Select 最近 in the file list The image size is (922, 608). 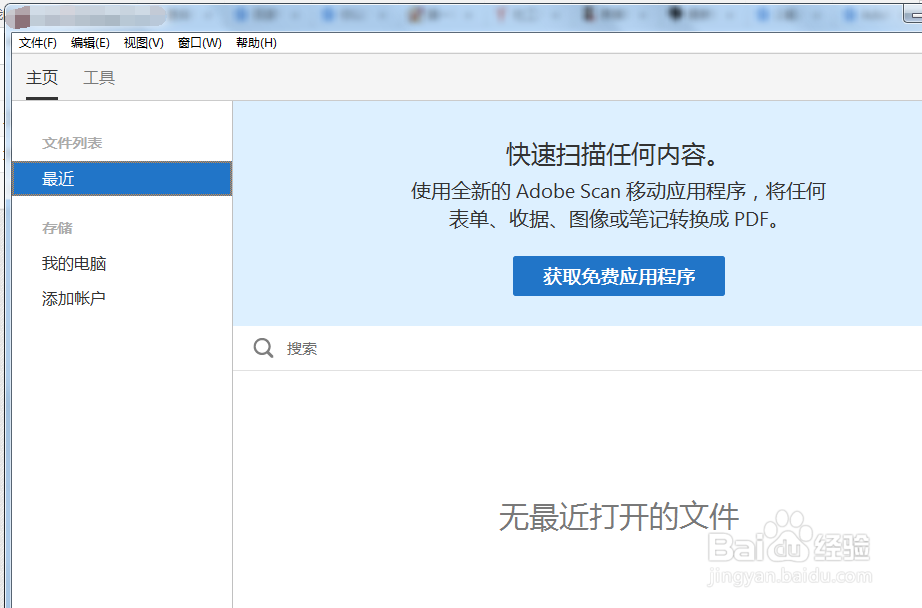coord(122,179)
